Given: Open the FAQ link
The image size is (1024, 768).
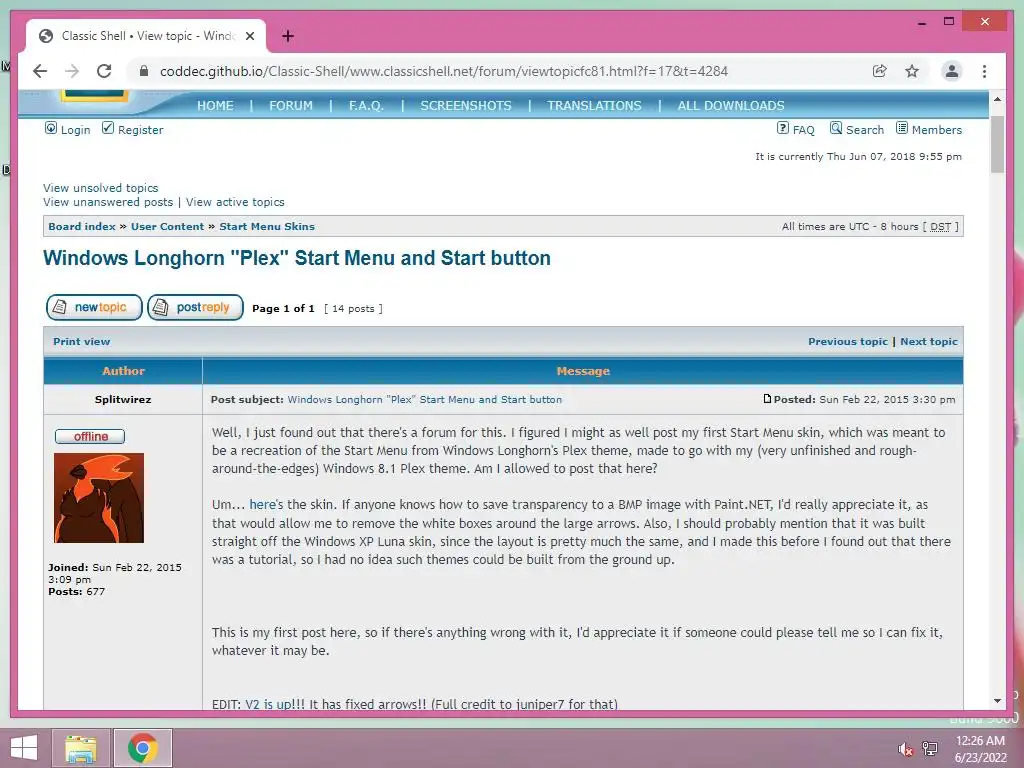Looking at the screenshot, I should click(803, 130).
